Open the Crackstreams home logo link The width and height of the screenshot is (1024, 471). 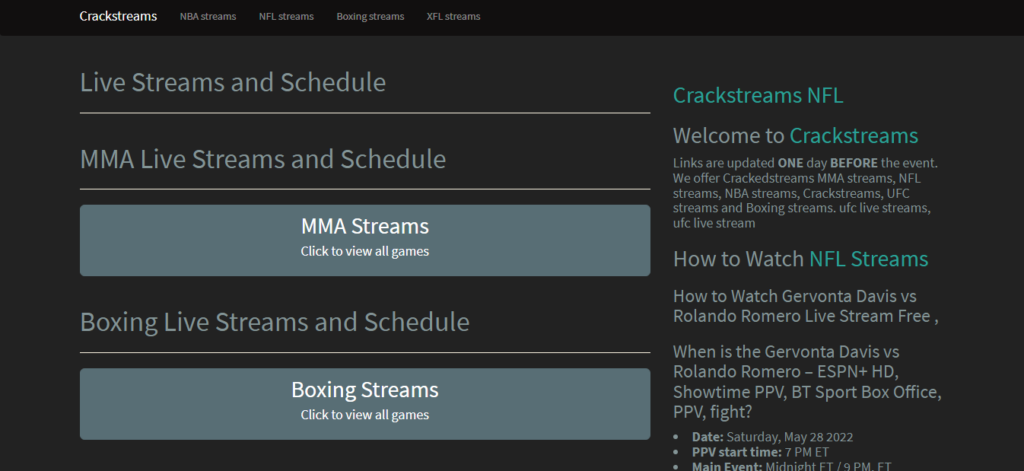pyautogui.click(x=118, y=16)
